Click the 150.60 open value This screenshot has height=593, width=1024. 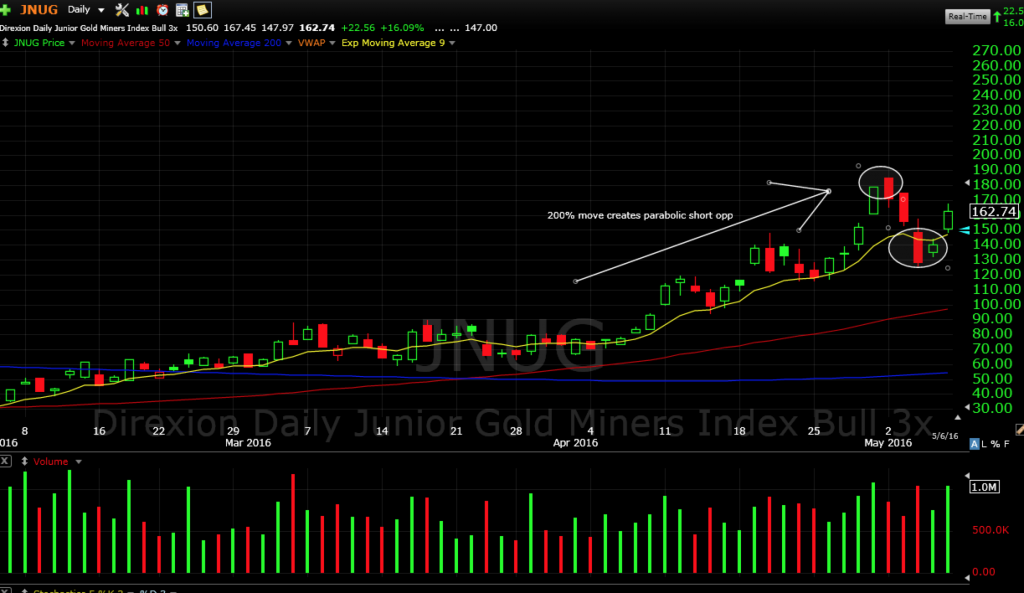(x=202, y=28)
